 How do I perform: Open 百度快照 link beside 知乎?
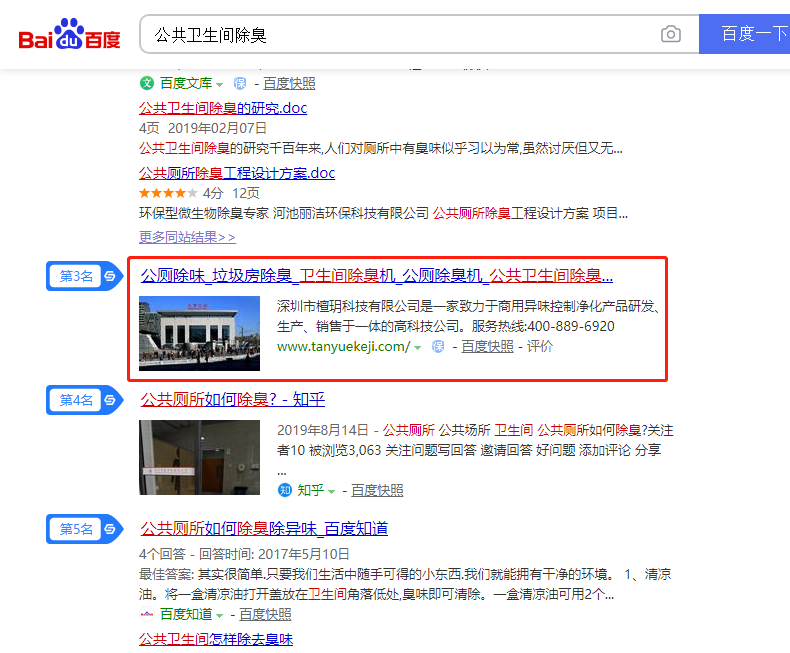coord(377,490)
